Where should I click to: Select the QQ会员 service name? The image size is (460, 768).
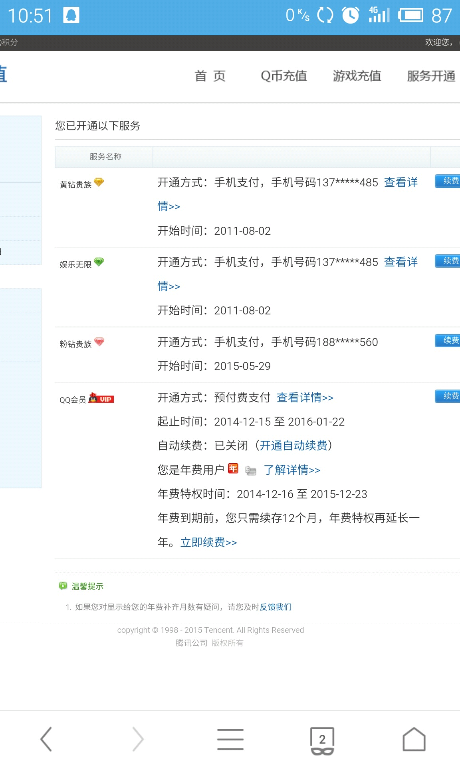(73, 400)
